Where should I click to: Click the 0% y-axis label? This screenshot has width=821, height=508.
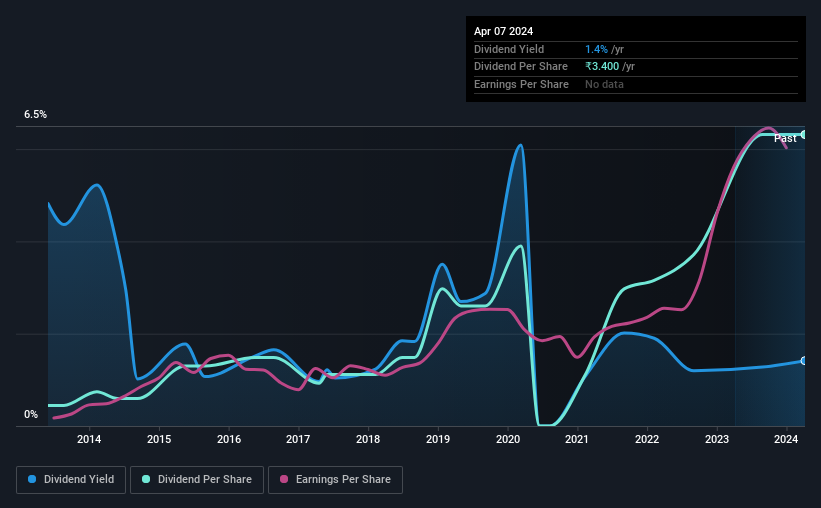pos(31,414)
